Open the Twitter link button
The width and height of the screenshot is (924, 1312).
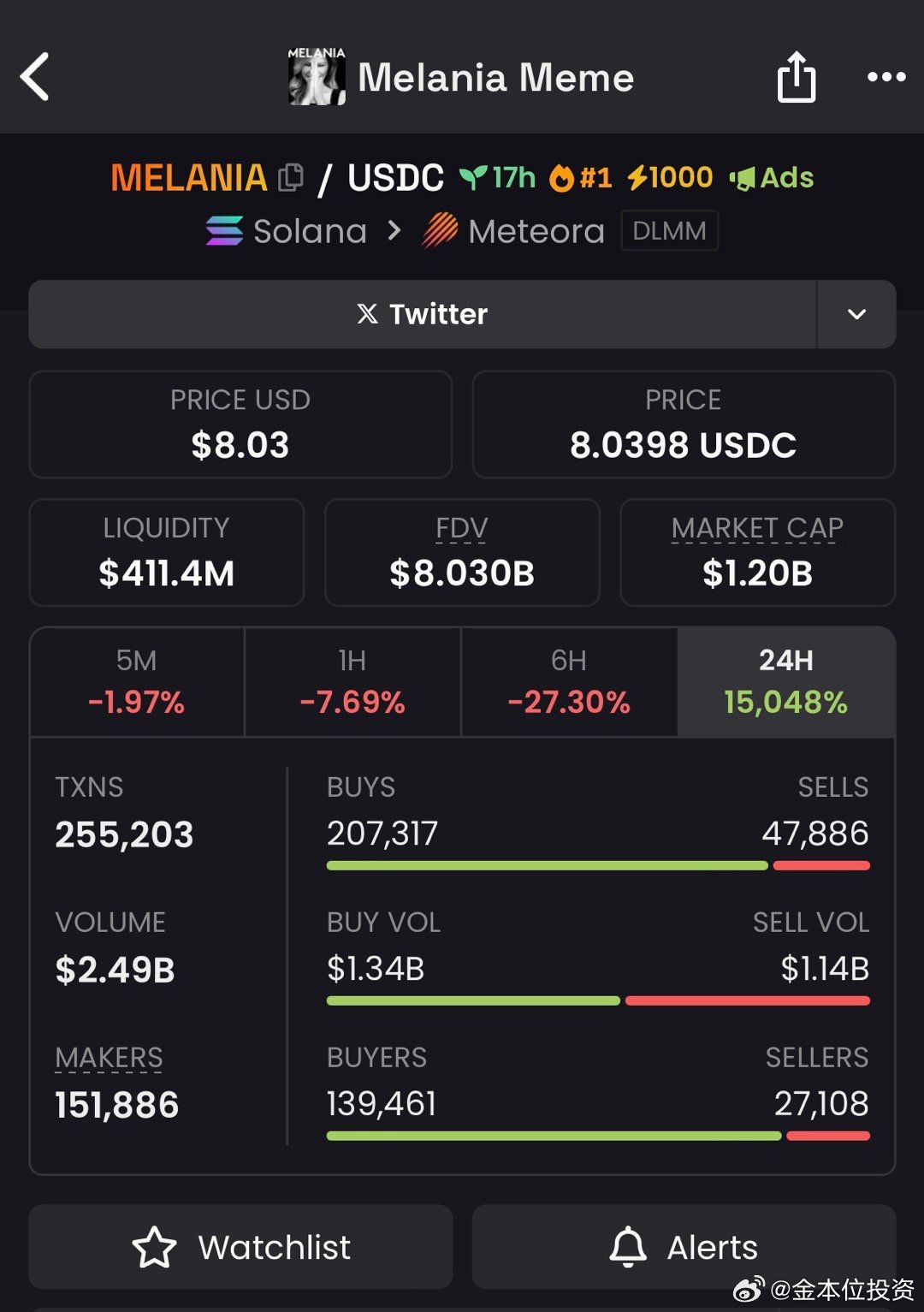(423, 314)
